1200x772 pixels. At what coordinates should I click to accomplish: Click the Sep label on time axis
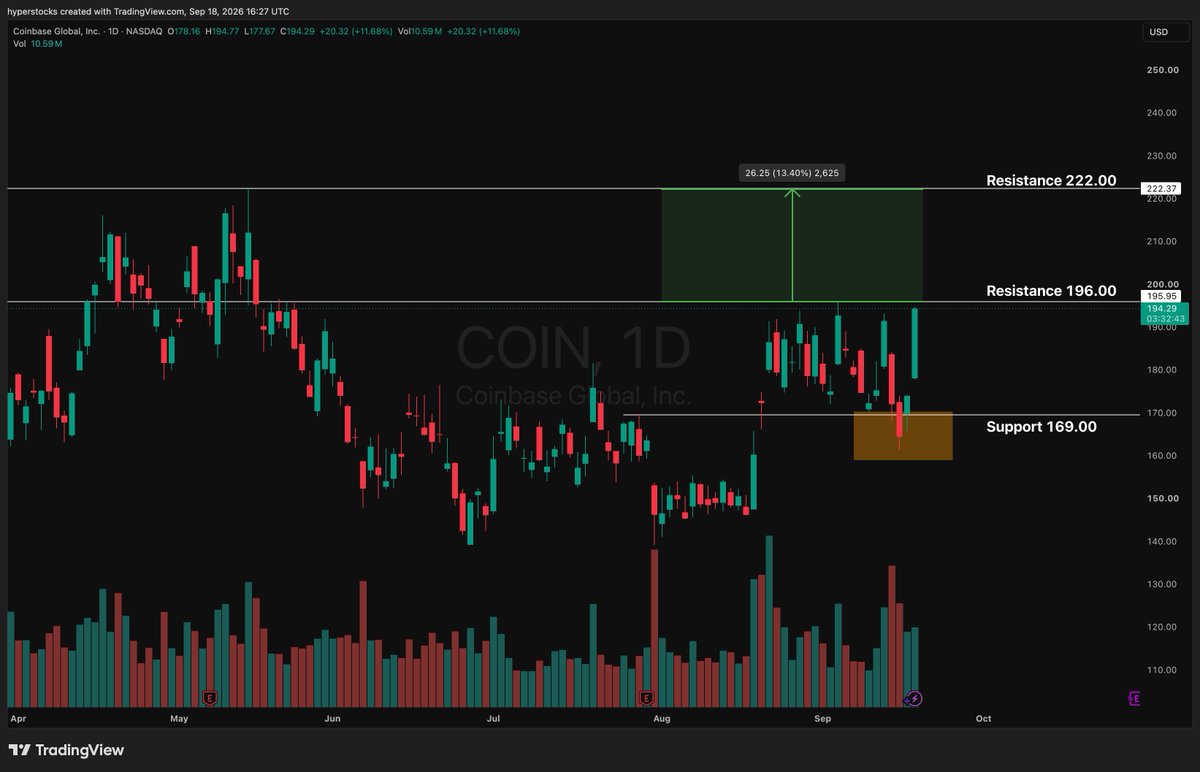click(x=823, y=718)
